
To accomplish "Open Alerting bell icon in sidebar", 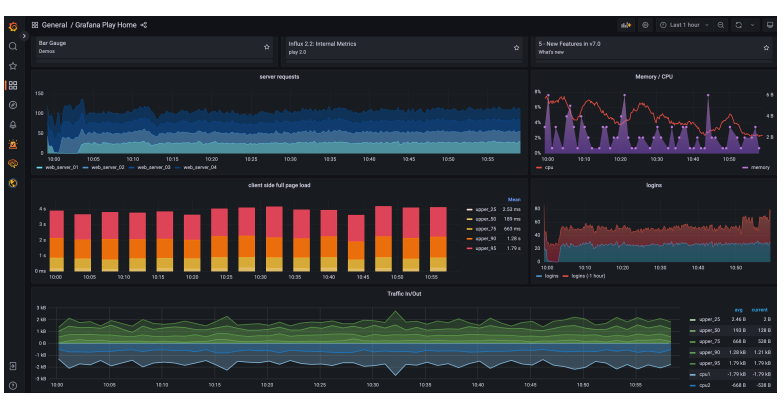I will point(14,124).
